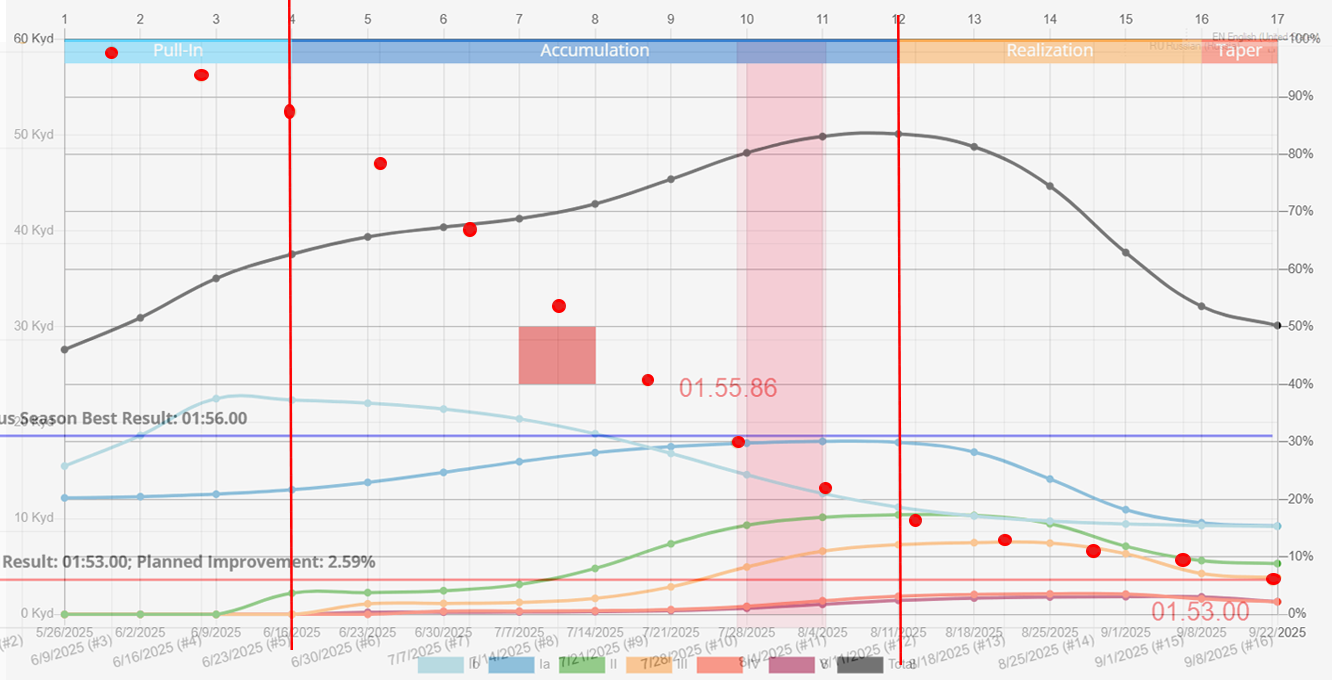Click the red dot left of 01.55.86
The height and width of the screenshot is (684, 1334).
click(x=648, y=380)
